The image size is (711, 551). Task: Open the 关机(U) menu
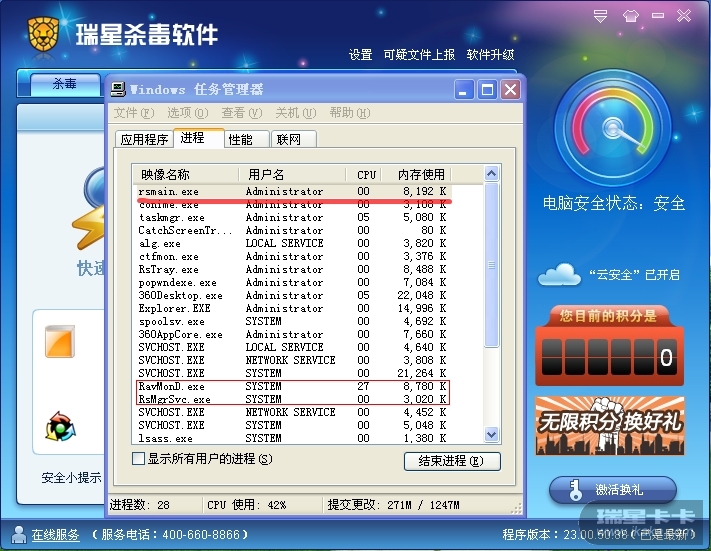click(296, 113)
